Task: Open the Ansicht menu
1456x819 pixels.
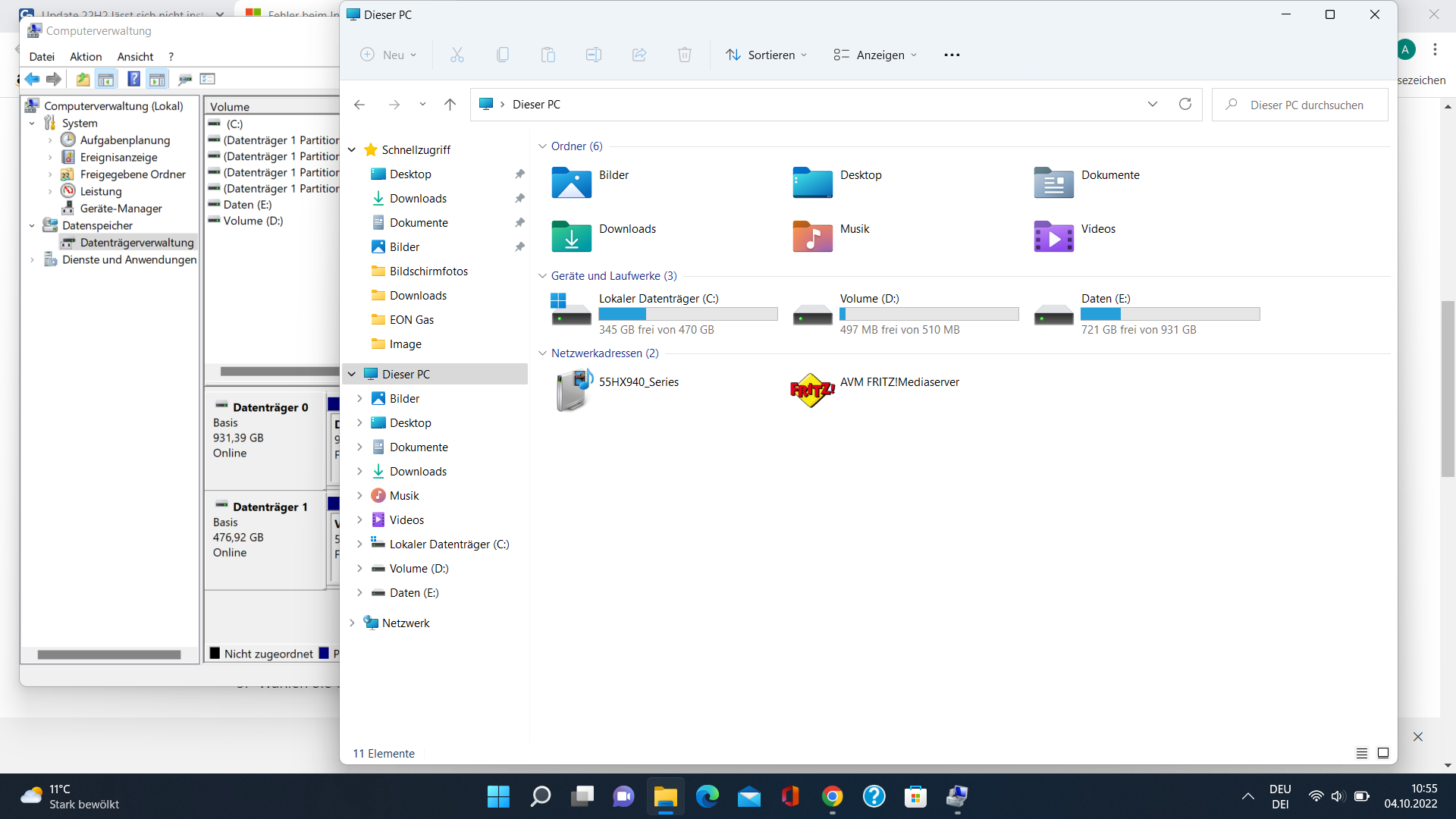Action: [x=135, y=56]
